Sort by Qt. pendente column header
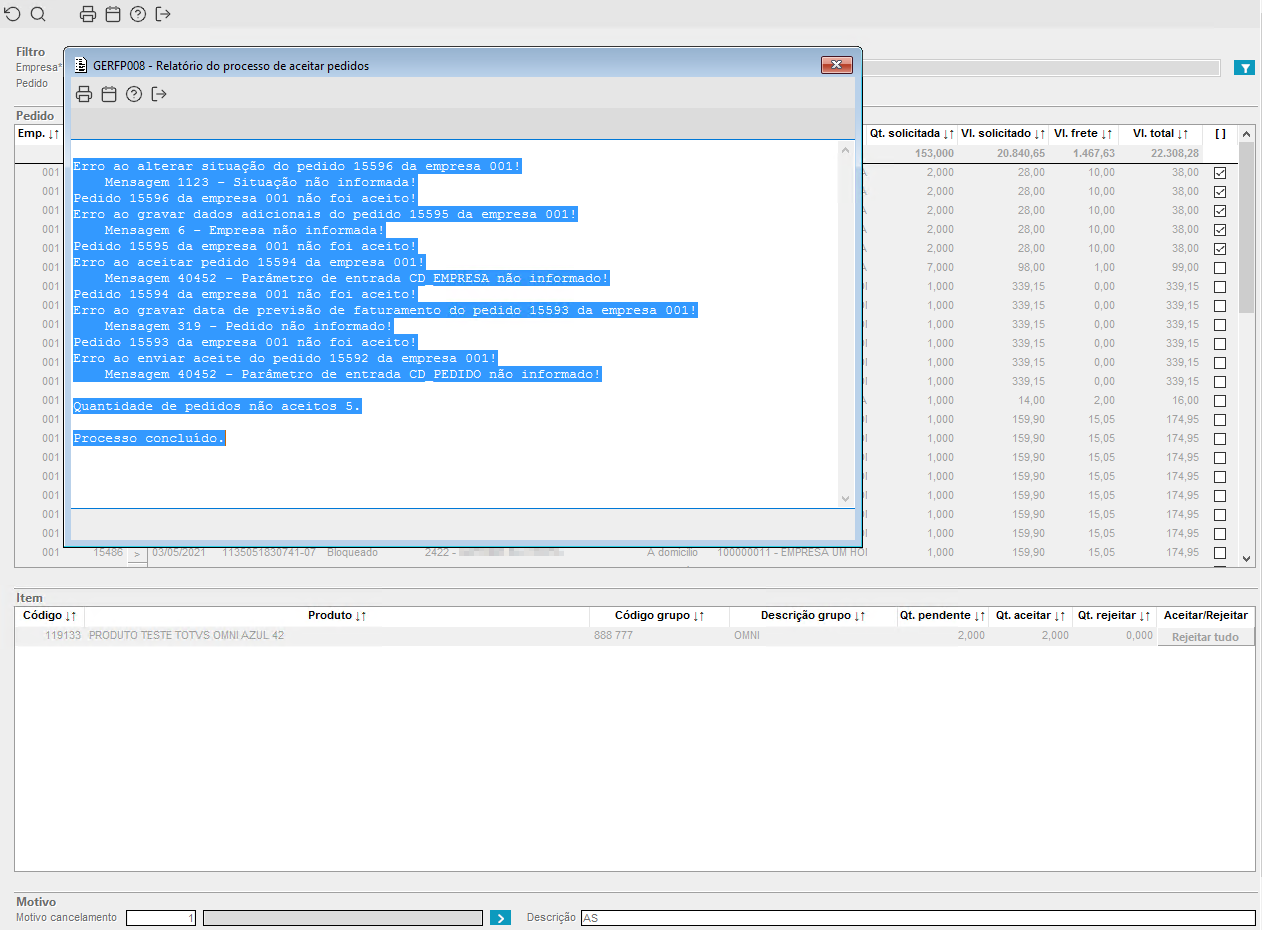The height and width of the screenshot is (930, 1262). (943, 616)
